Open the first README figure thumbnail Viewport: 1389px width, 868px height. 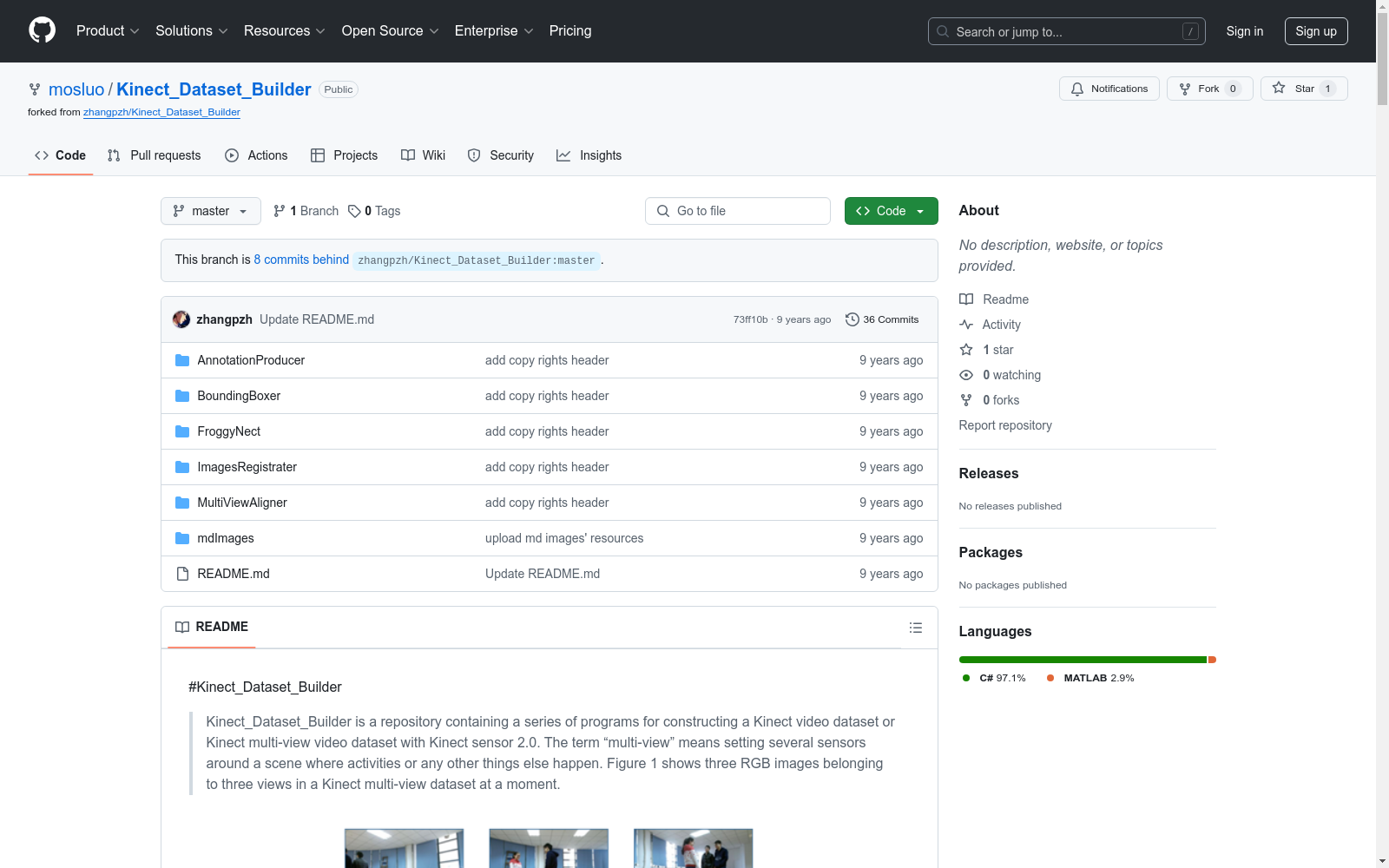405,848
